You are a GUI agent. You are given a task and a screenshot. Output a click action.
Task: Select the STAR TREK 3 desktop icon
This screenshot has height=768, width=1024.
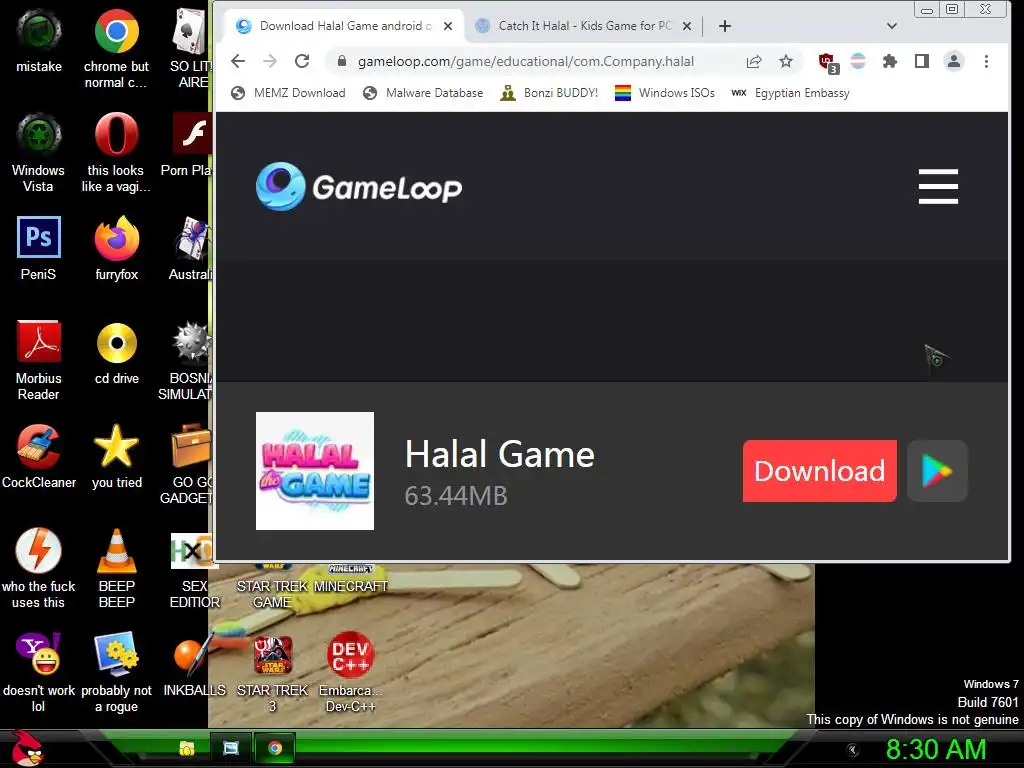point(272,672)
